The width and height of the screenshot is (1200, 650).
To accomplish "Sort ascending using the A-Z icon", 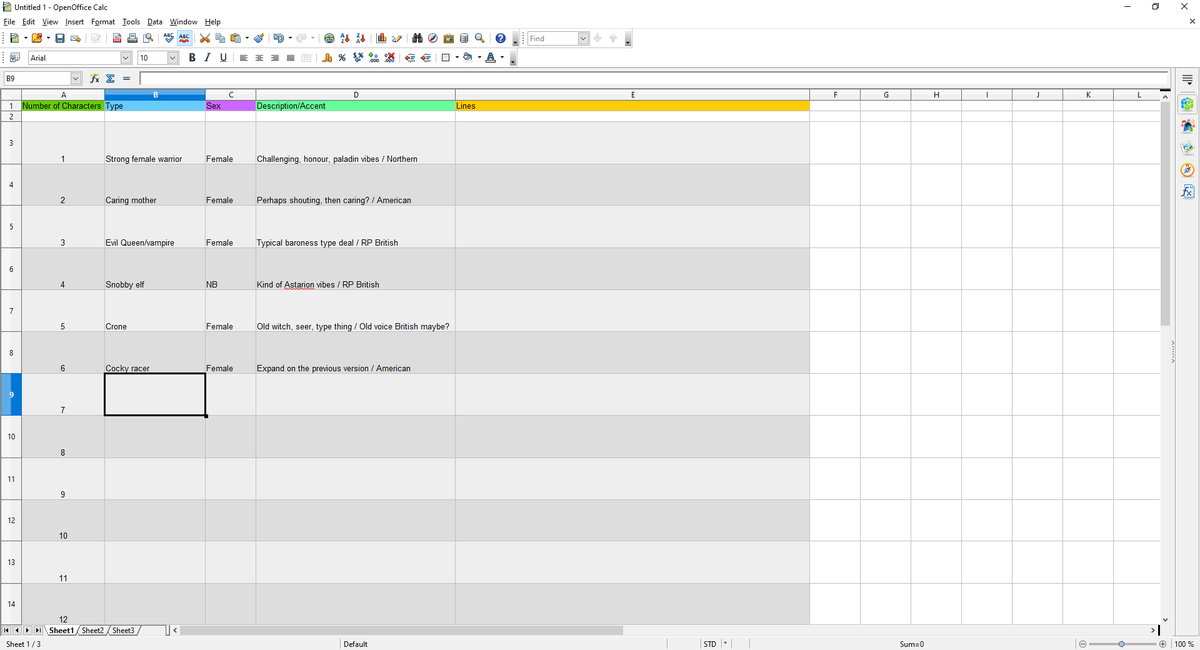I will point(345,38).
